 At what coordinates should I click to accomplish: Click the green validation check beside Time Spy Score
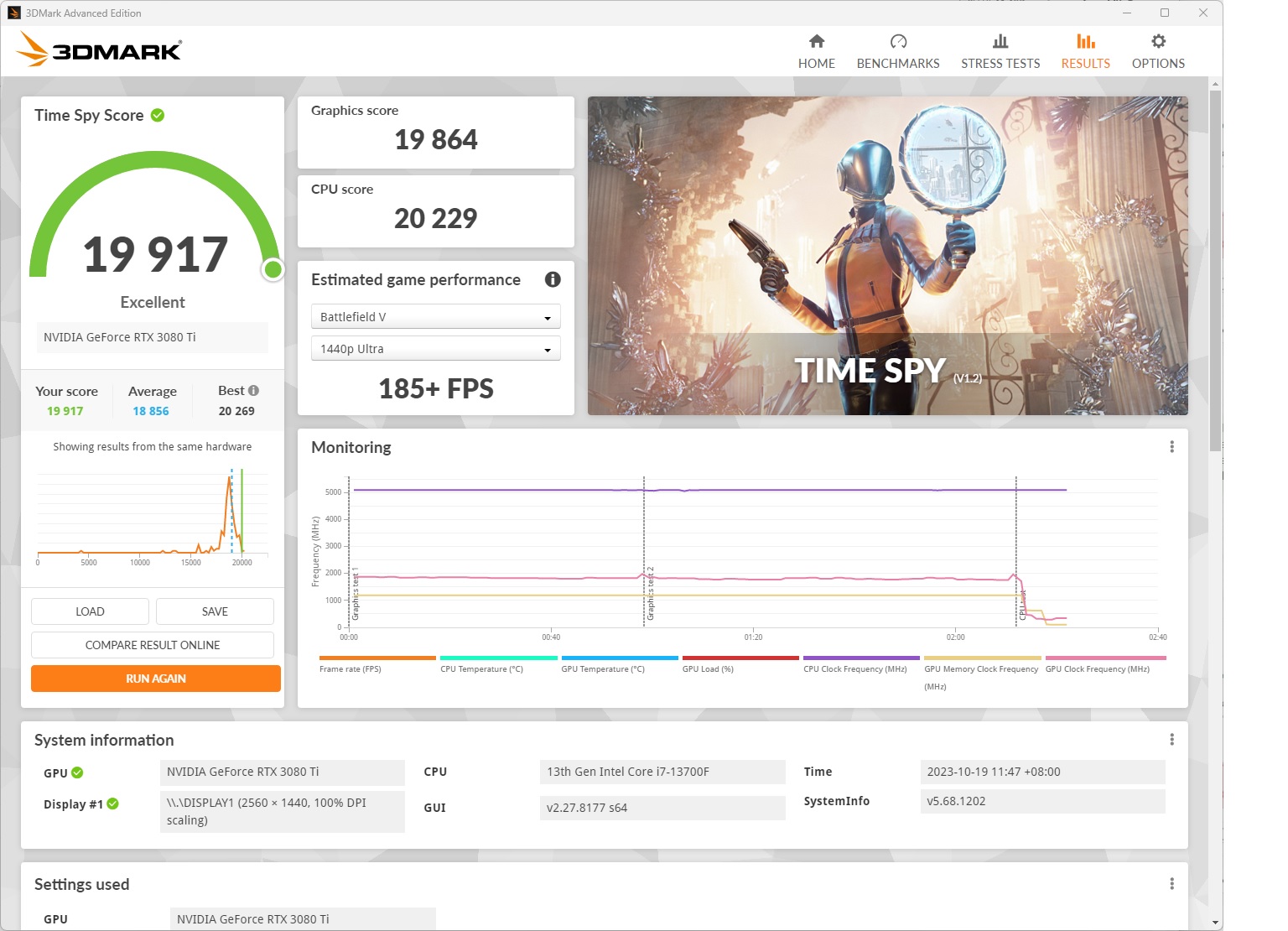pos(158,115)
